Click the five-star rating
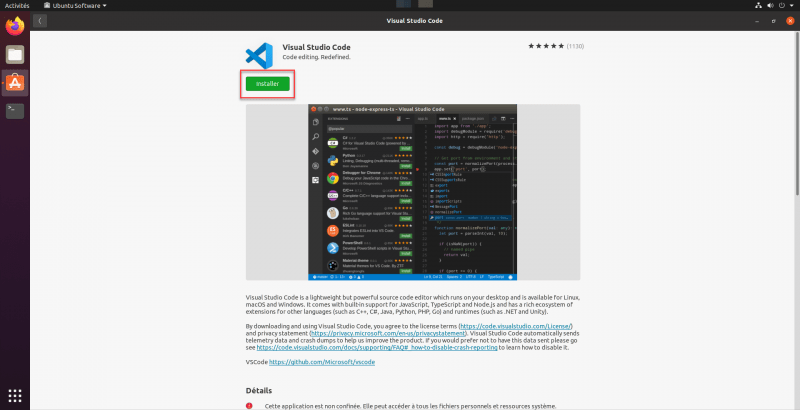The height and width of the screenshot is (410, 800). [546, 46]
